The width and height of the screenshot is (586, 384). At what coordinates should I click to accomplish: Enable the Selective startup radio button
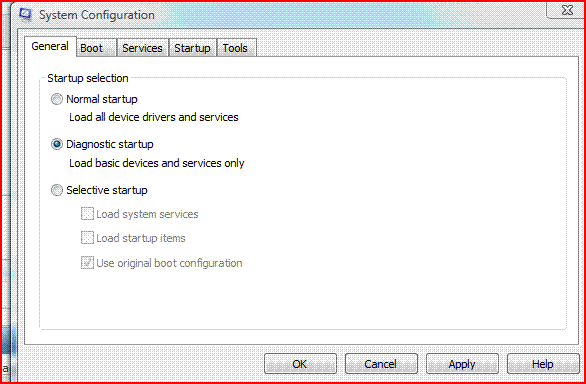[56, 190]
